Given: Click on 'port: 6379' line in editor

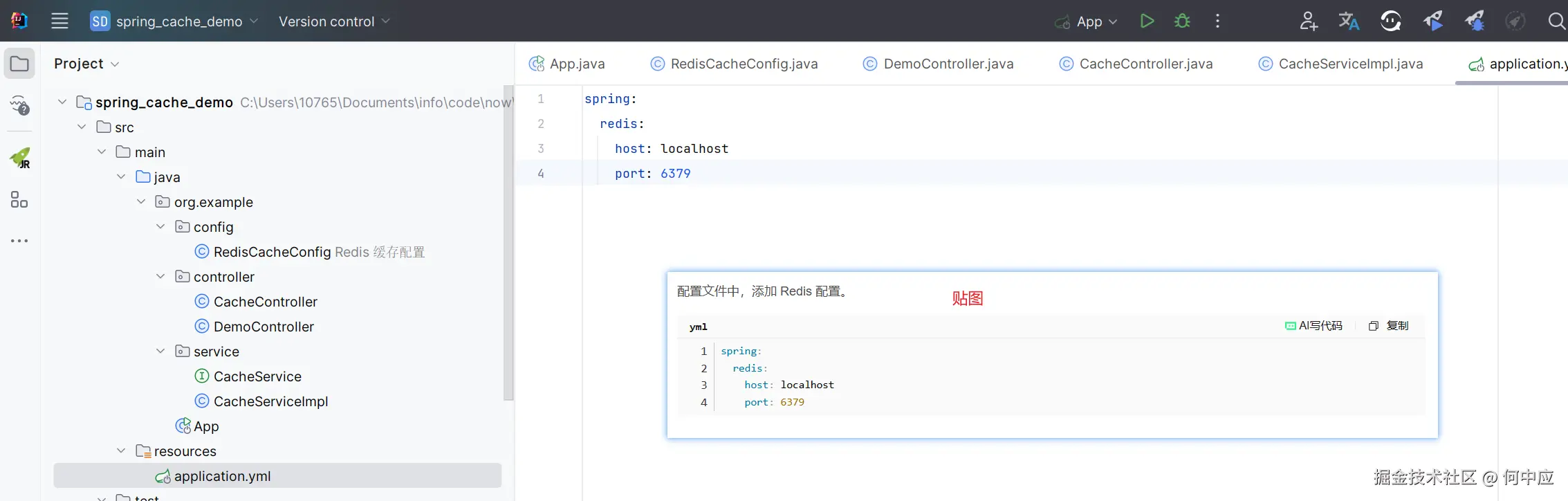Looking at the screenshot, I should click(x=652, y=174).
